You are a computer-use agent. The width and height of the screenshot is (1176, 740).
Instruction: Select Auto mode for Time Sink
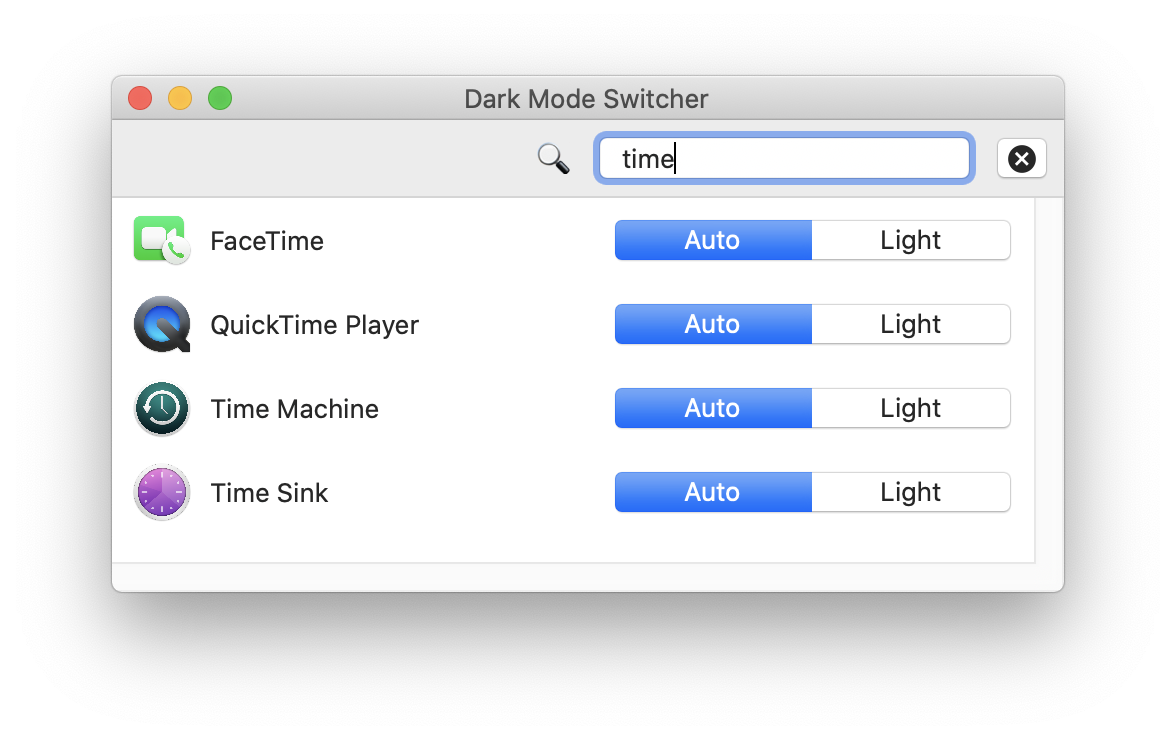tap(712, 492)
